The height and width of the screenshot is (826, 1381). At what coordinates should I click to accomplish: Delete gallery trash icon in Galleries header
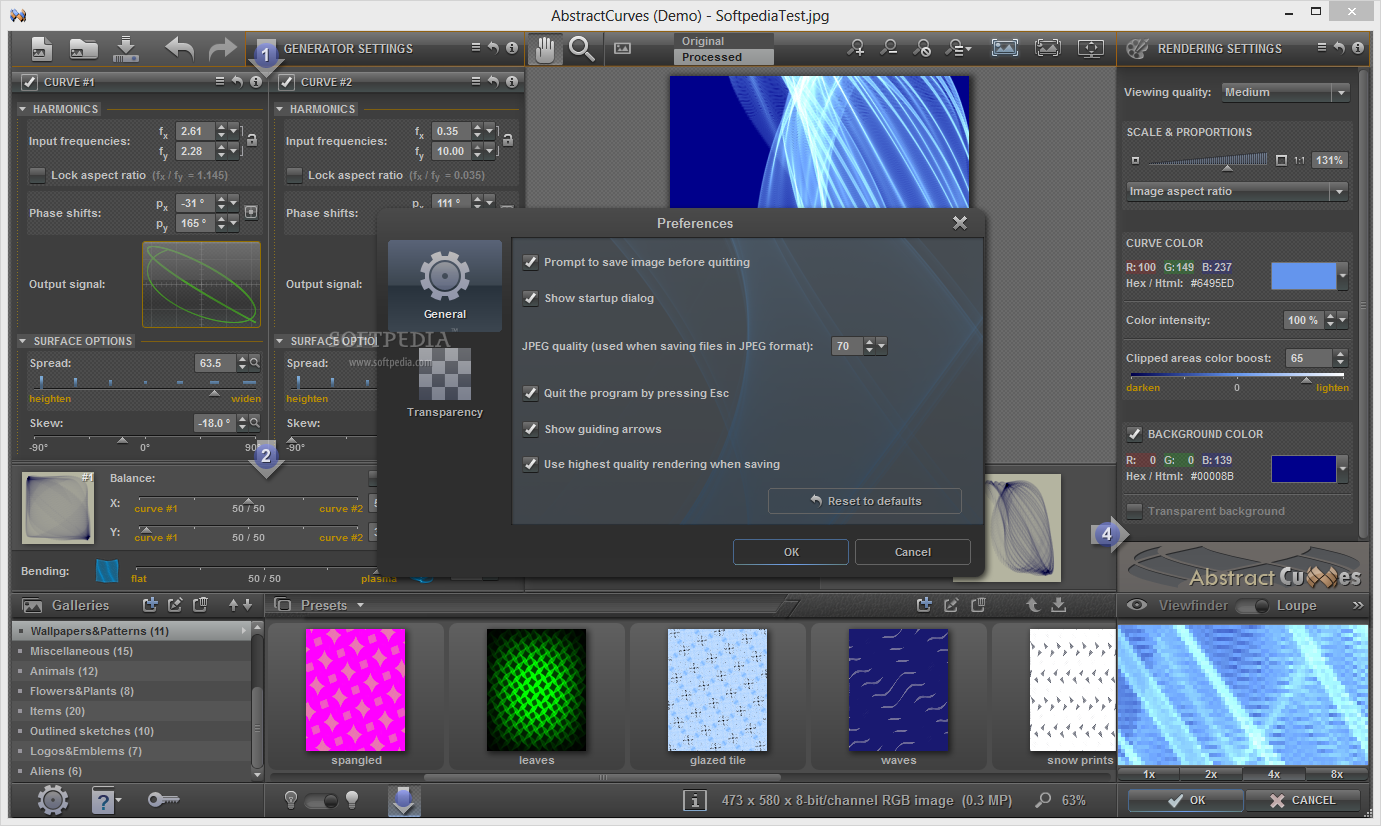pyautogui.click(x=200, y=604)
